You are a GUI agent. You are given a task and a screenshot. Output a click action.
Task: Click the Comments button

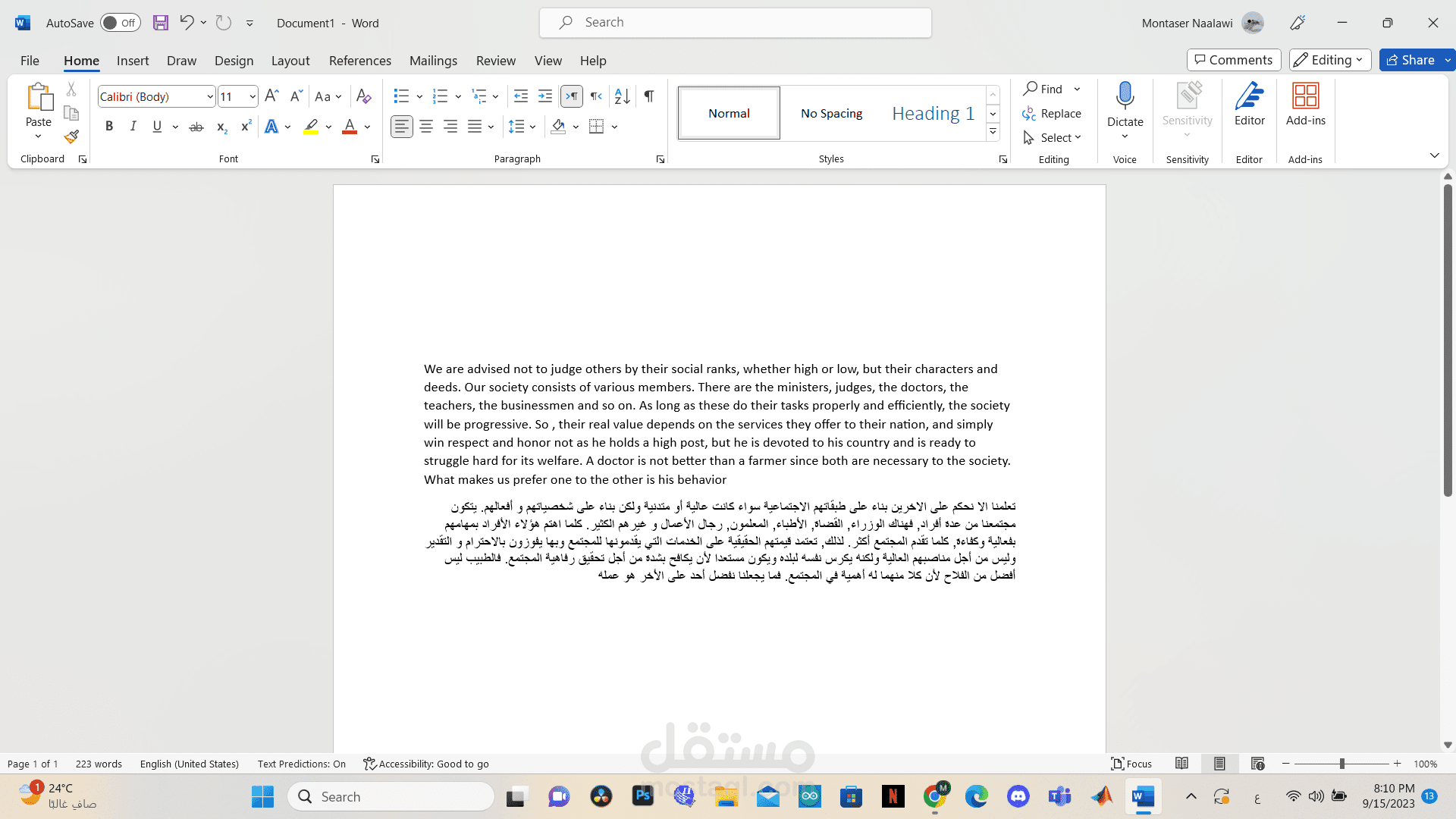click(x=1233, y=60)
